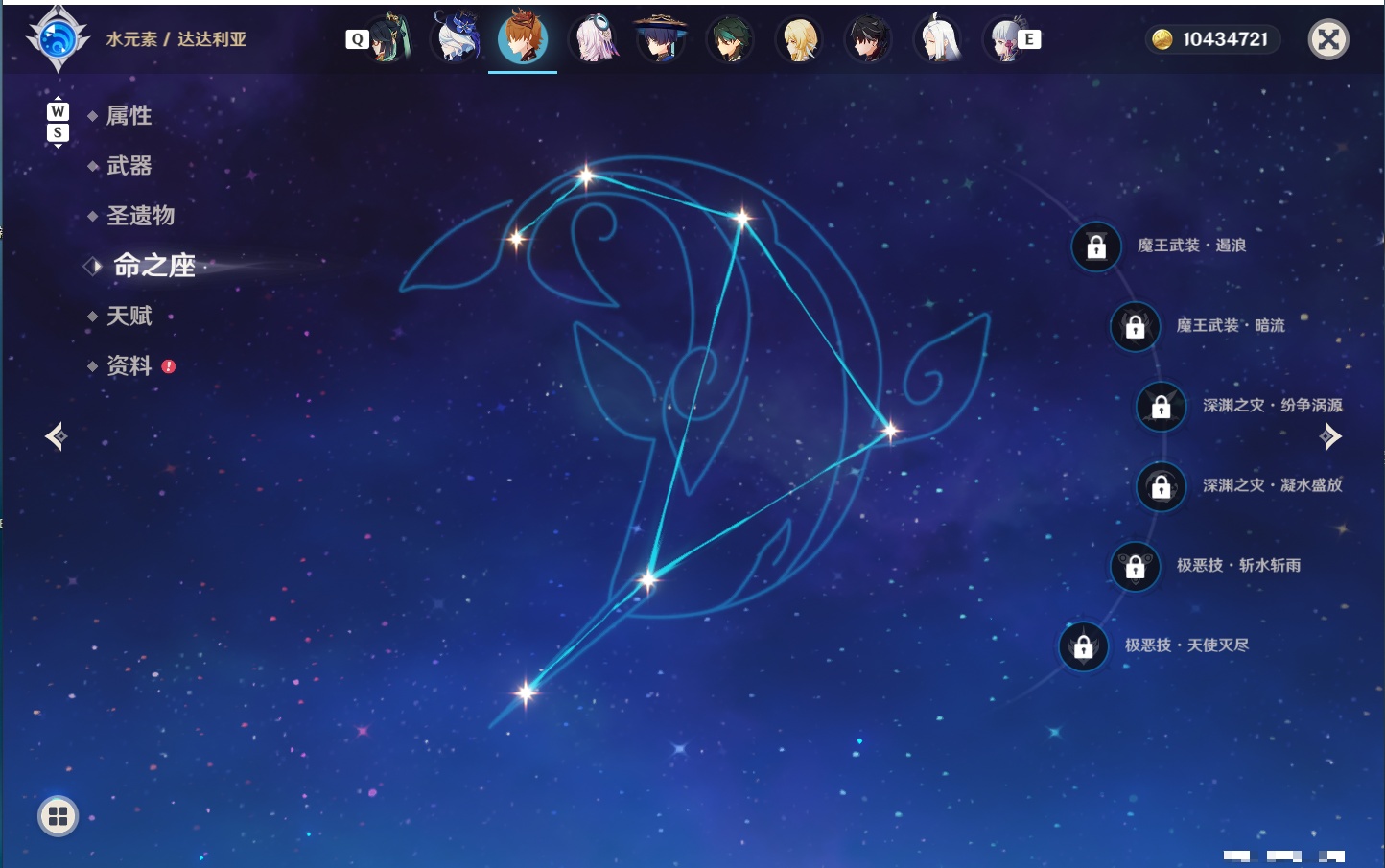1385x868 pixels.
Task: Click the W key hint icon
Action: pos(58,111)
